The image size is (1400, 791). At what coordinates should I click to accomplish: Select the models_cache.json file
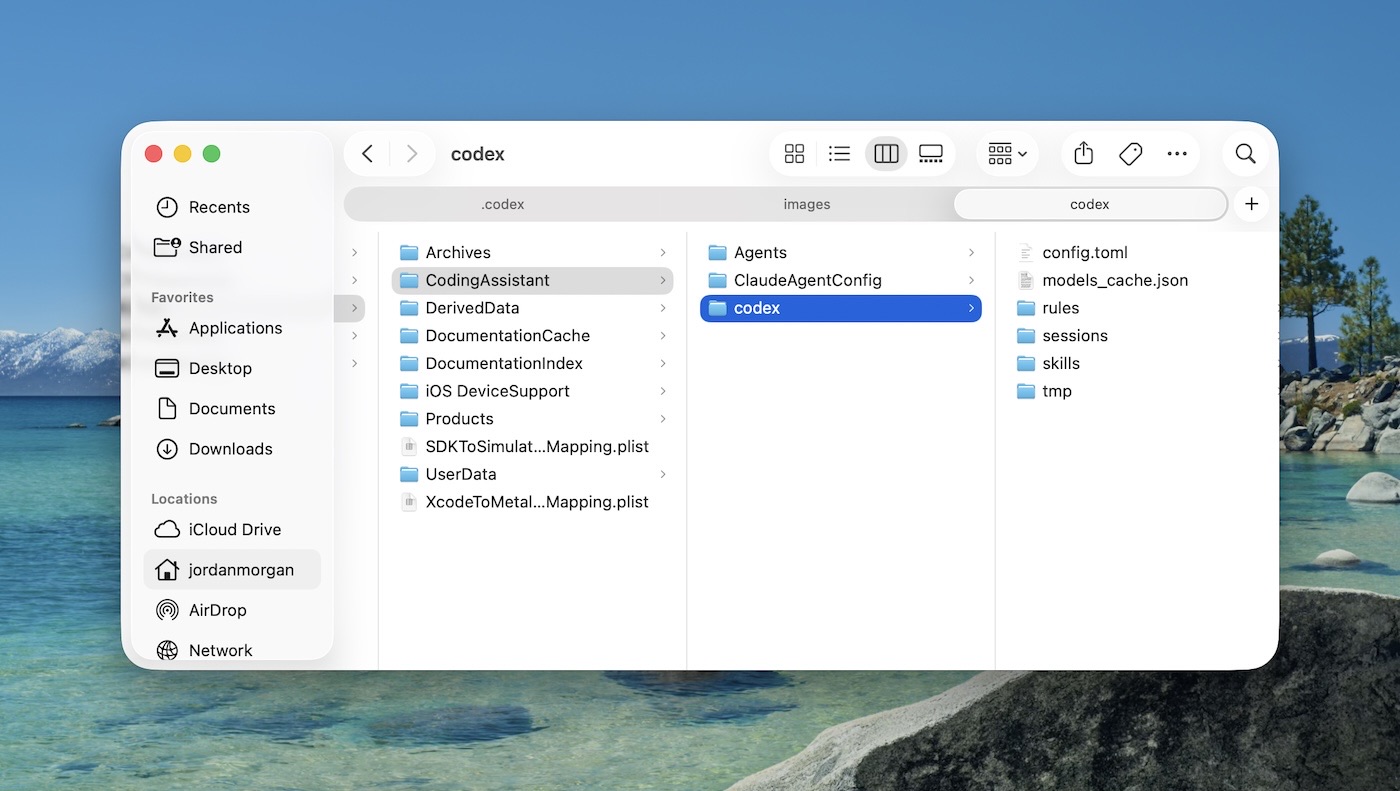[x=1114, y=281]
